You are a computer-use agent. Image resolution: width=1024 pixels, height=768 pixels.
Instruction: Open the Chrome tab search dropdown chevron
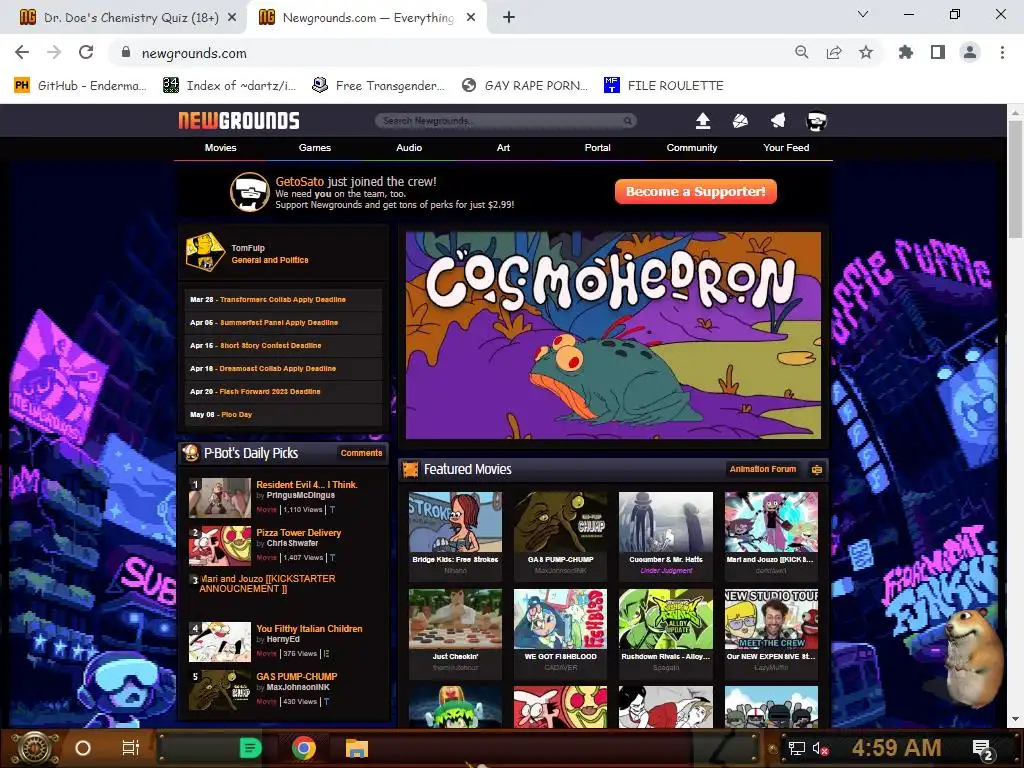863,14
